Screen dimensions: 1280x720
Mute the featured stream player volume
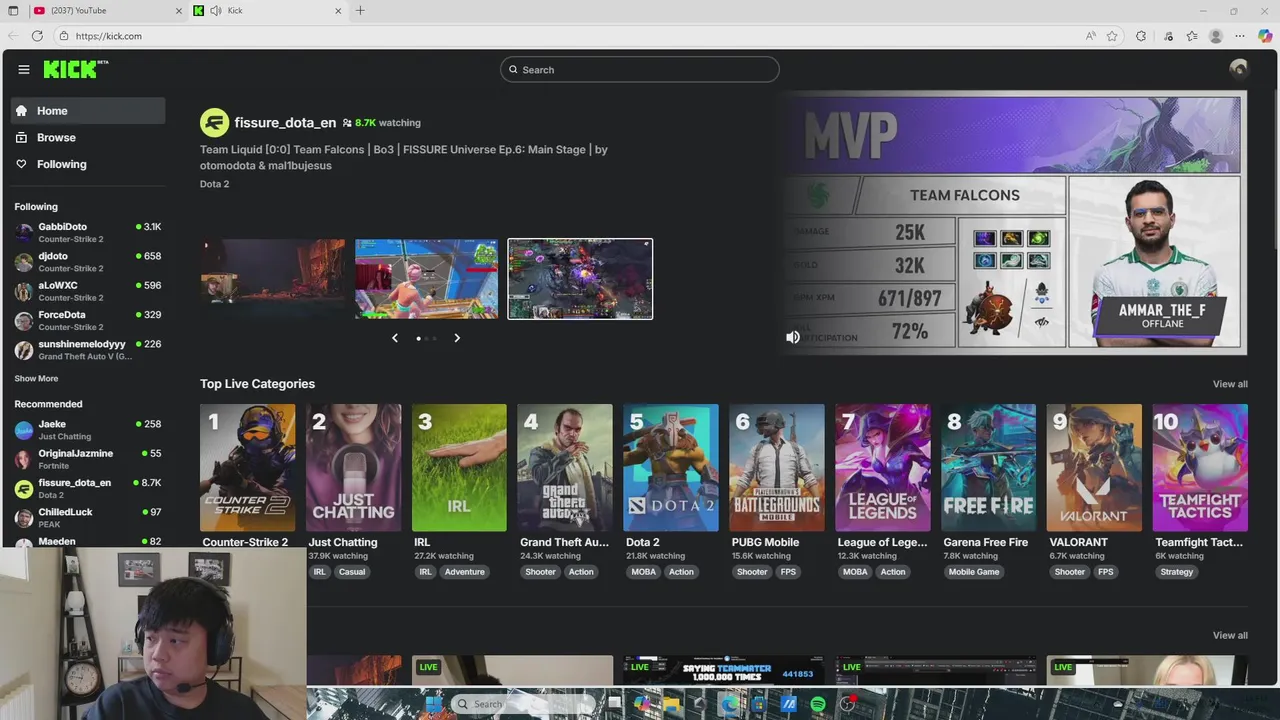[x=793, y=338]
